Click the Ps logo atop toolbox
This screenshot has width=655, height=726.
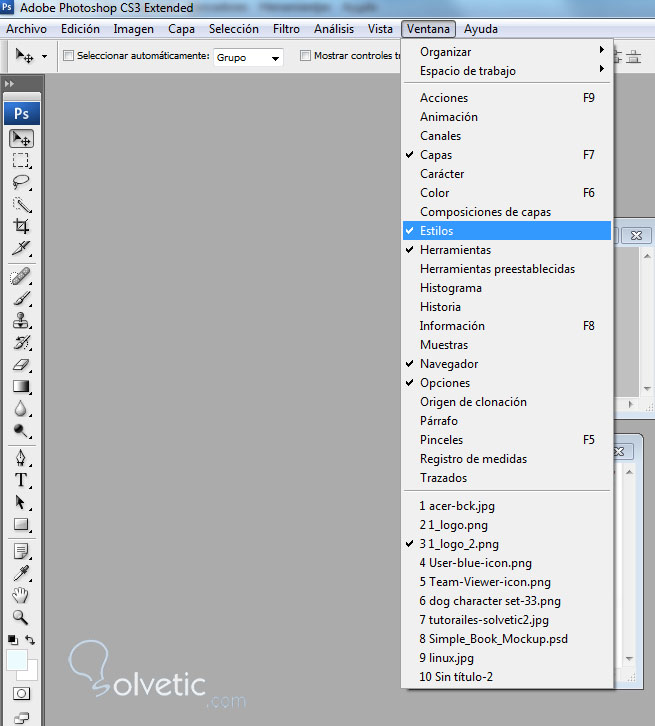[x=22, y=113]
